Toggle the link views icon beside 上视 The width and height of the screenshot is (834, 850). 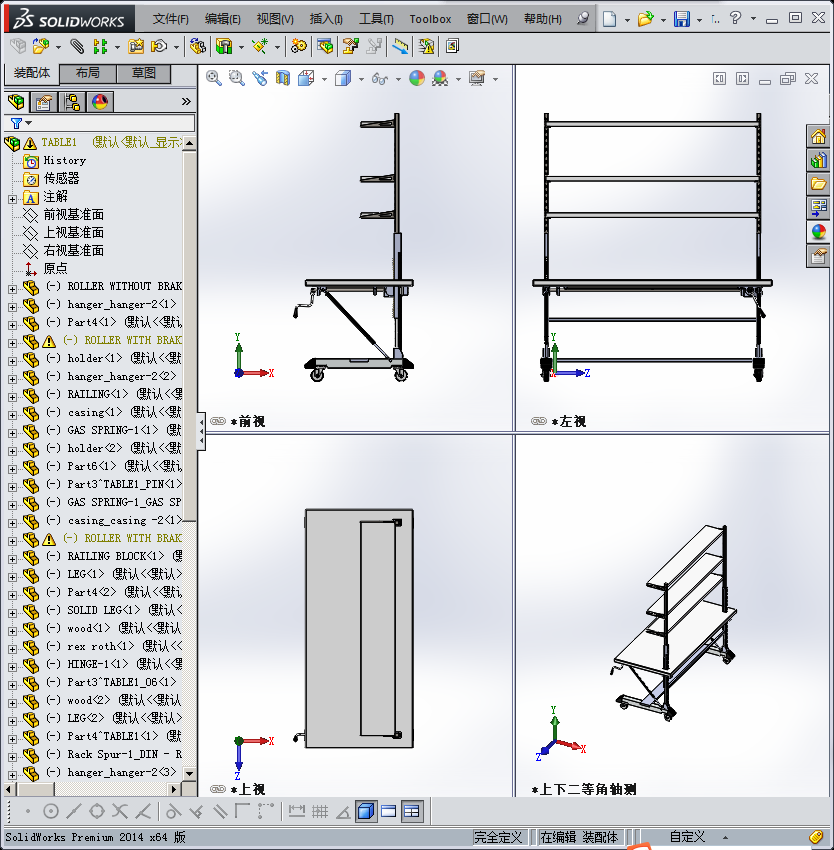218,789
